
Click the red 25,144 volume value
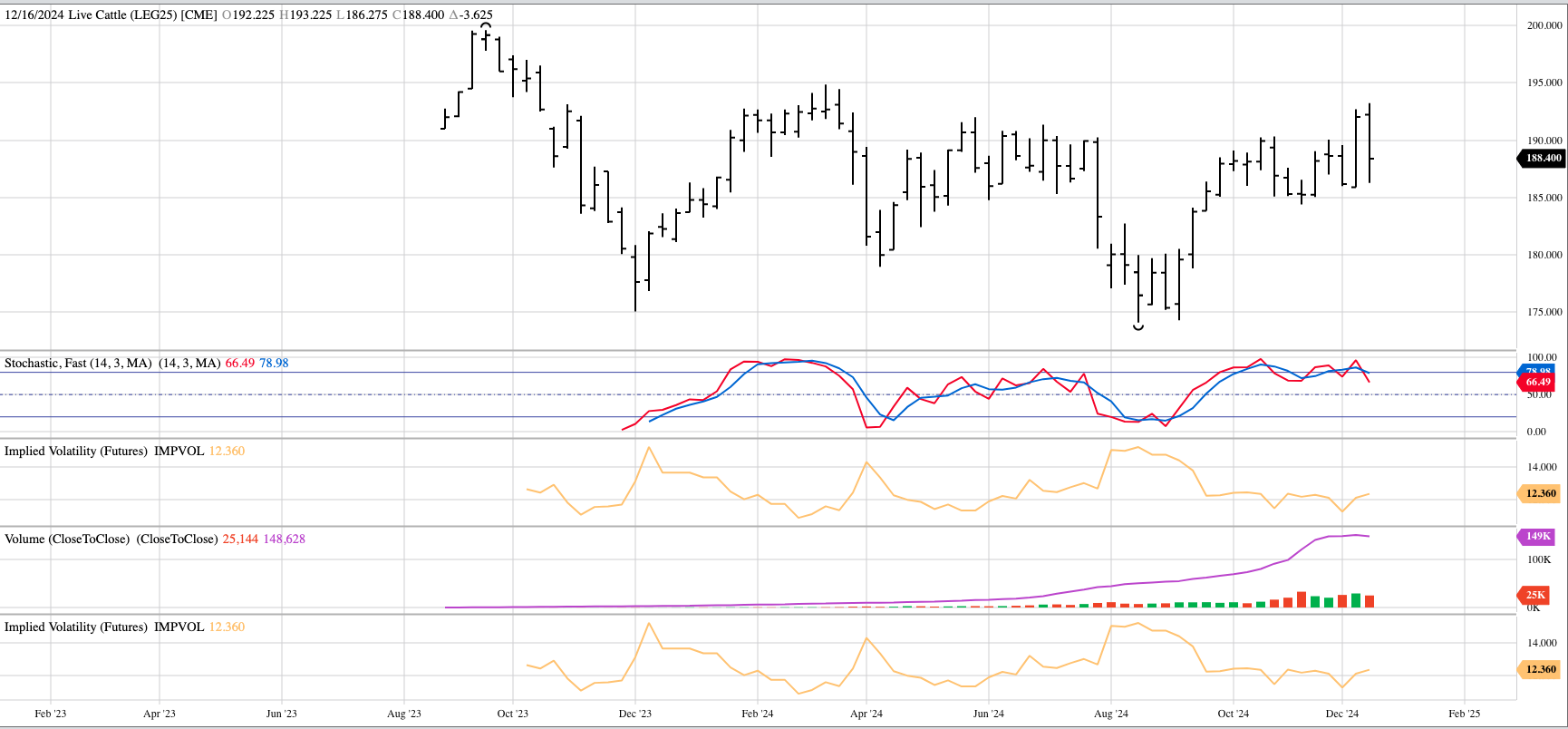click(240, 539)
